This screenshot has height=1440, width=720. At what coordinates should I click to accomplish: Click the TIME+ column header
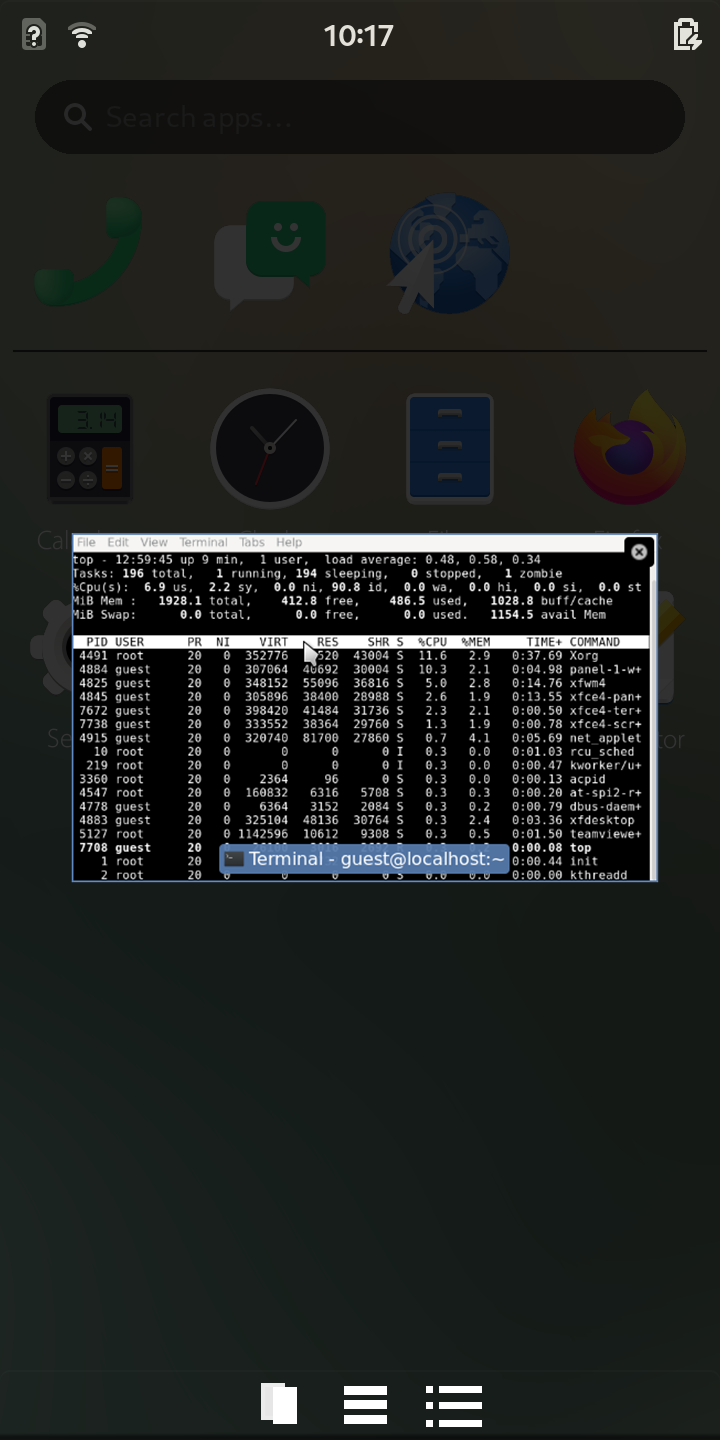(x=545, y=642)
